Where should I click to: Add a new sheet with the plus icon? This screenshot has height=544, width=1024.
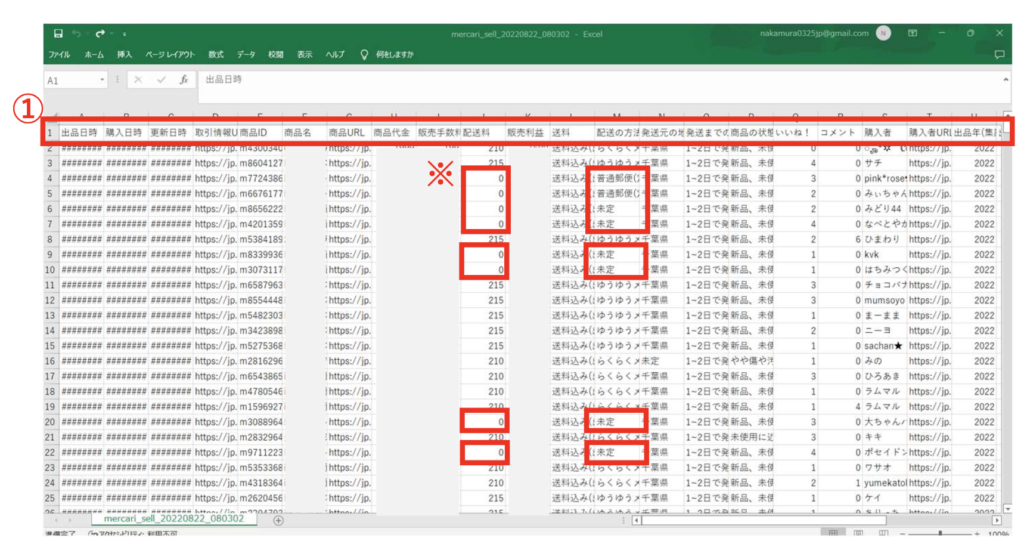pyautogui.click(x=278, y=520)
